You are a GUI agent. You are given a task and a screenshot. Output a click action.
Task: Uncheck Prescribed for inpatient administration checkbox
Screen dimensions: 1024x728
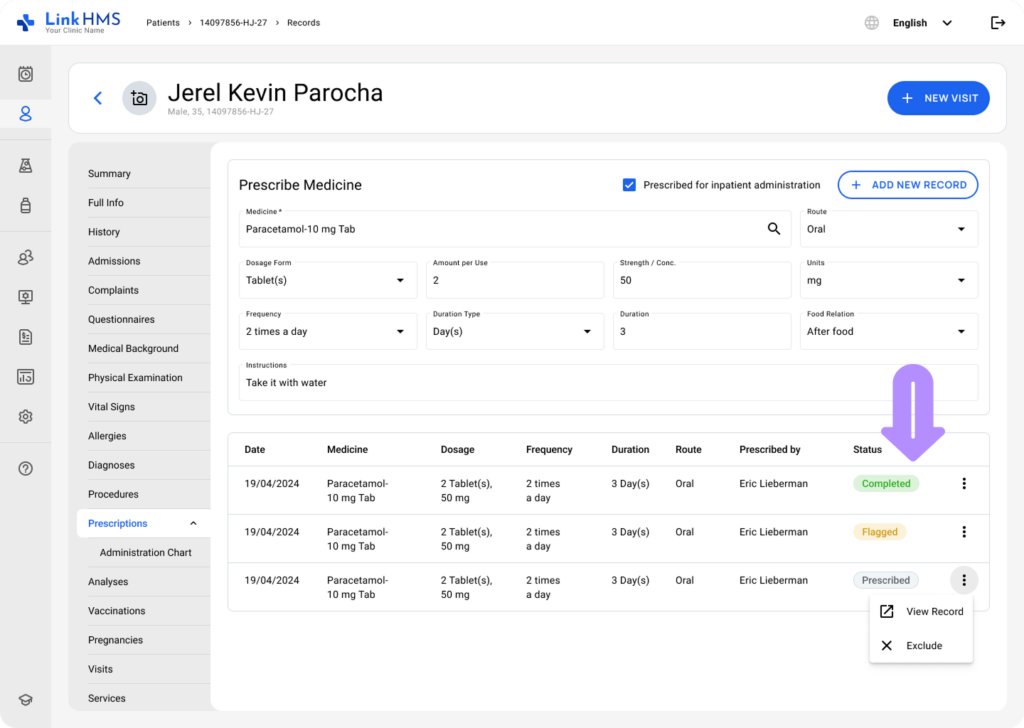click(629, 185)
